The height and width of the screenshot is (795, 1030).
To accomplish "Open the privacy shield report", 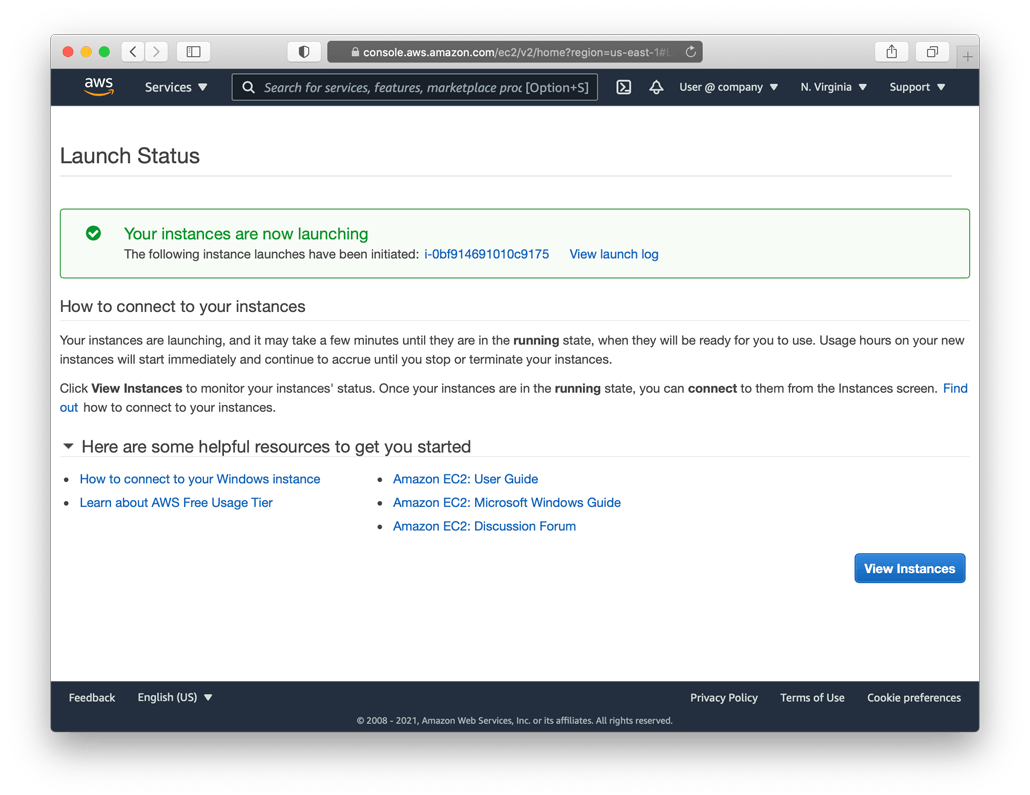I will tap(303, 51).
